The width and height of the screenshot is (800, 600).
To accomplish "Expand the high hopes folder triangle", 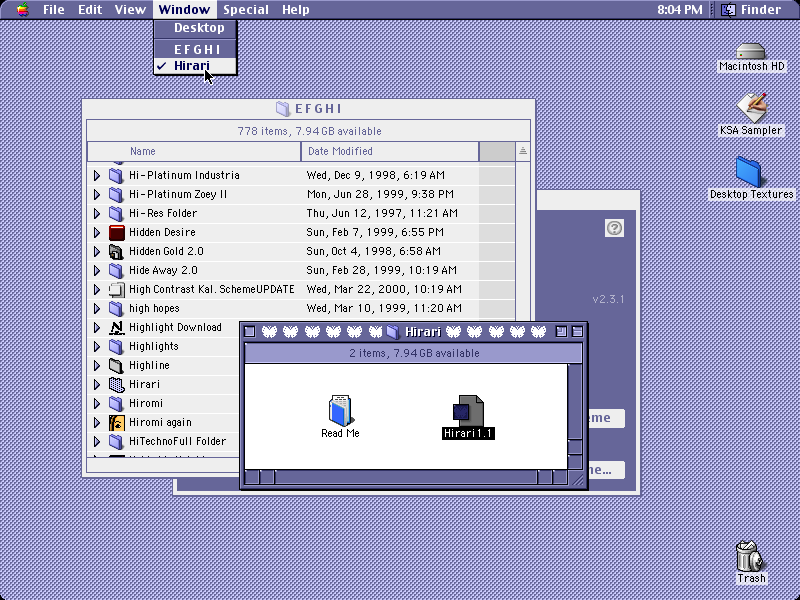I will (x=97, y=308).
